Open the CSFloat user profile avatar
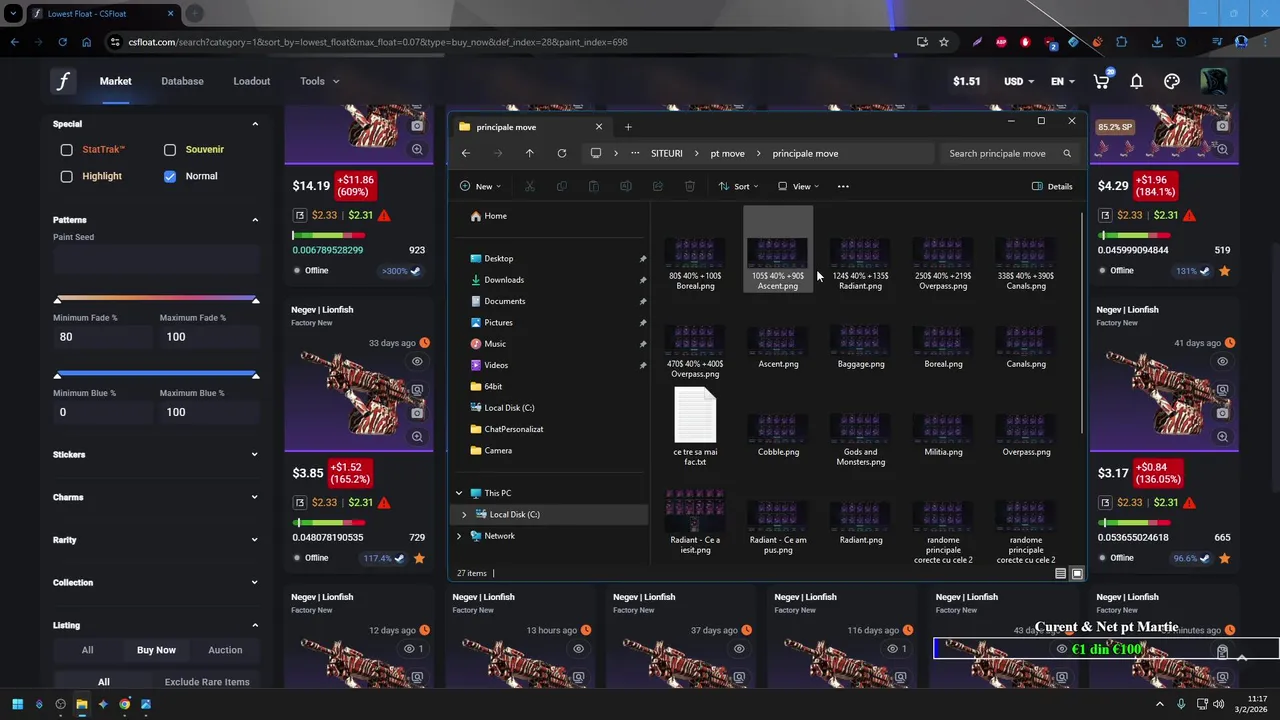1280x720 pixels. (x=1214, y=81)
